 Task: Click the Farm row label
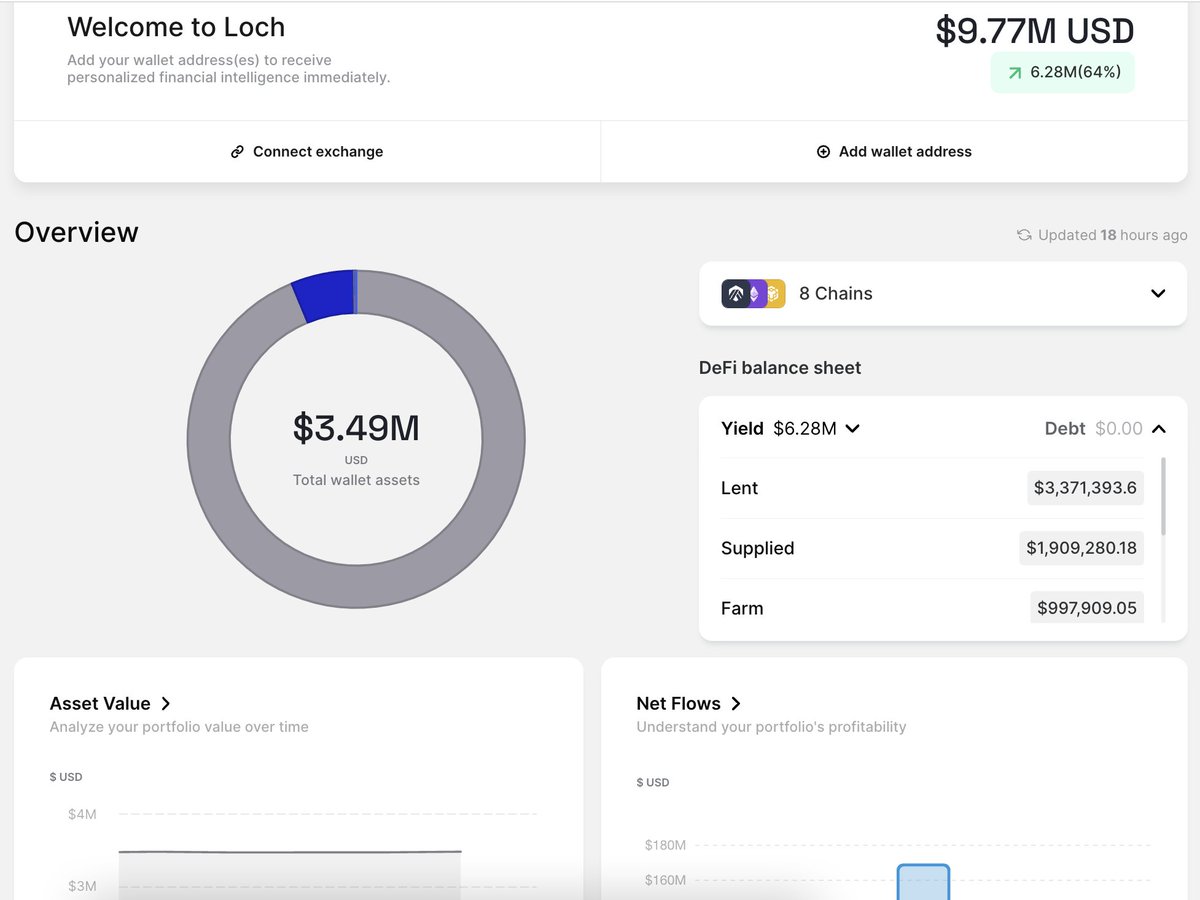[742, 608]
